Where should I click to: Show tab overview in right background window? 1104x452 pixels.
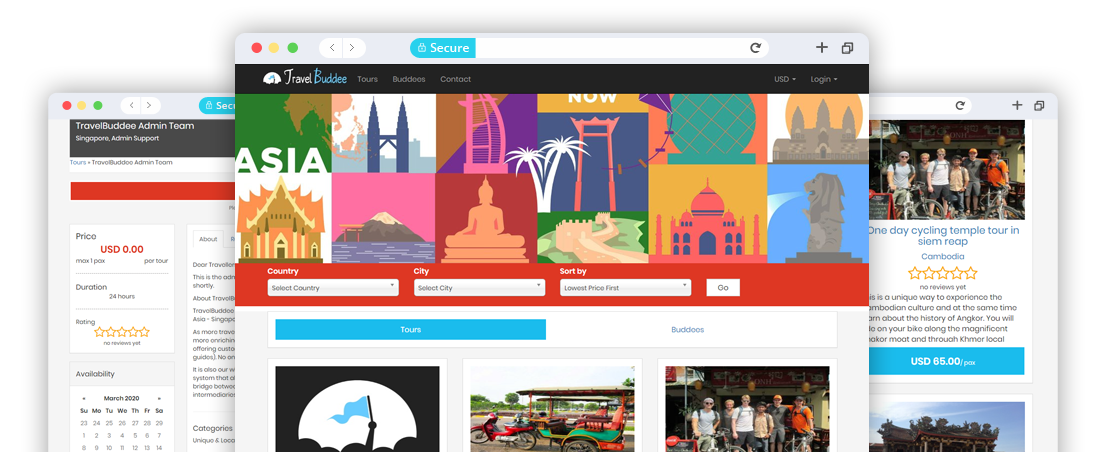[x=1039, y=106]
